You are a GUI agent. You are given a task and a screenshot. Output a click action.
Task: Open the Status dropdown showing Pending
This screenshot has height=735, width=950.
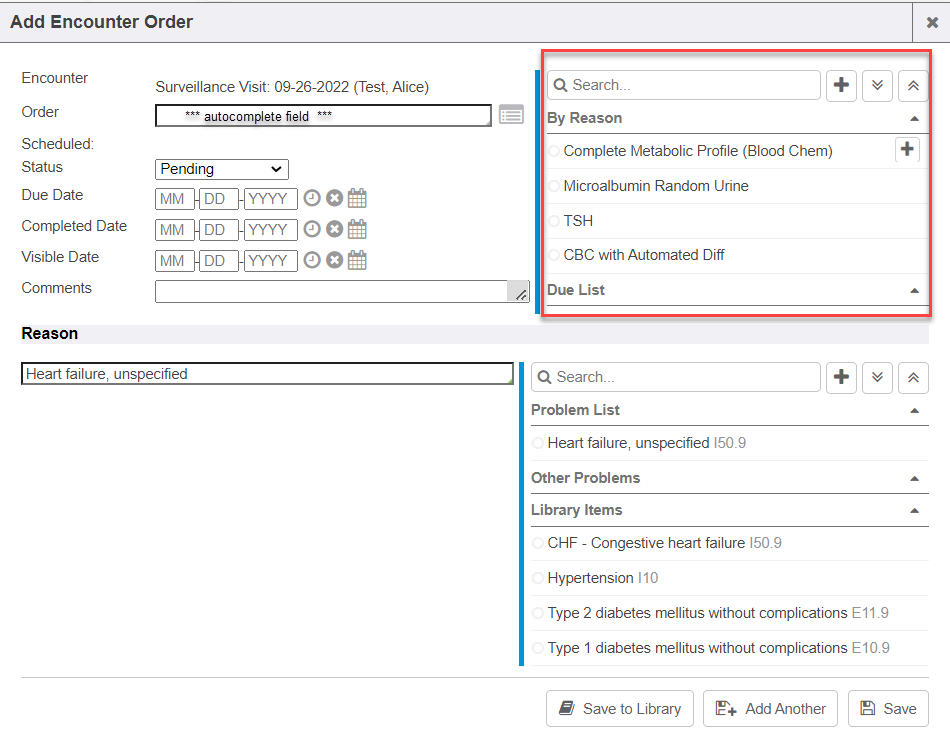click(221, 169)
